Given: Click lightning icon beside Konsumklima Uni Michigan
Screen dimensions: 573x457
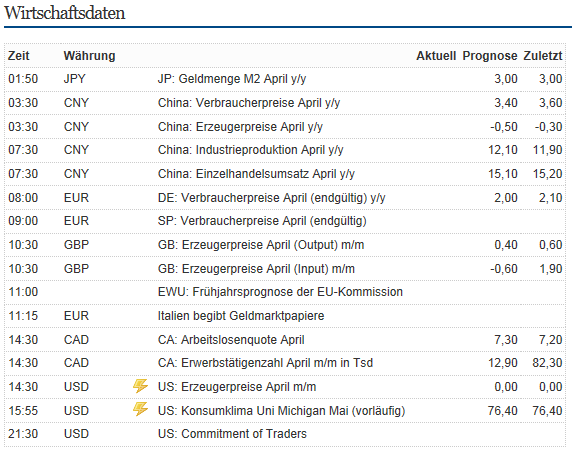Looking at the screenshot, I should (x=140, y=410).
